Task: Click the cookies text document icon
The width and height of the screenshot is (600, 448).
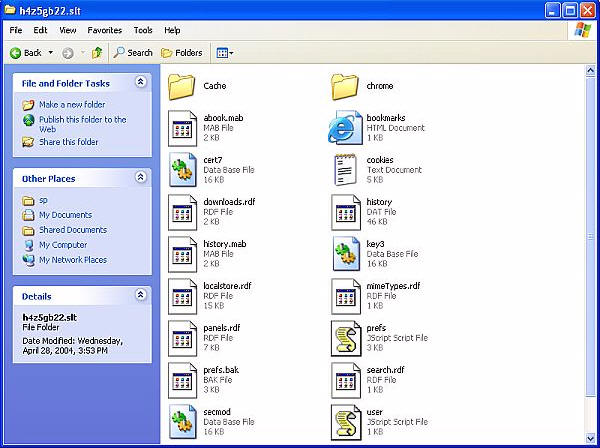Action: 345,171
